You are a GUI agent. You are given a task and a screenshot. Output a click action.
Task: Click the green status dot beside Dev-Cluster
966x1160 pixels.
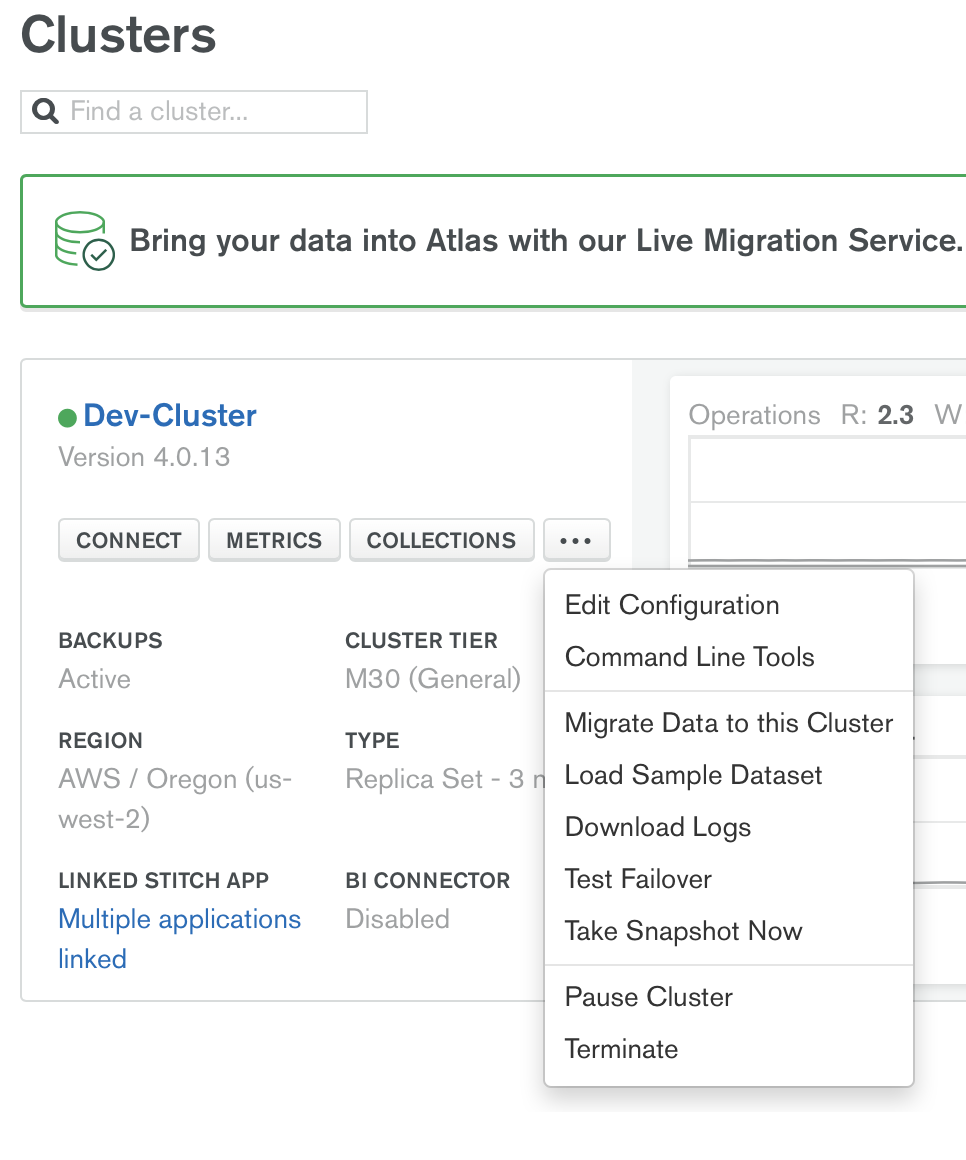[67, 417]
